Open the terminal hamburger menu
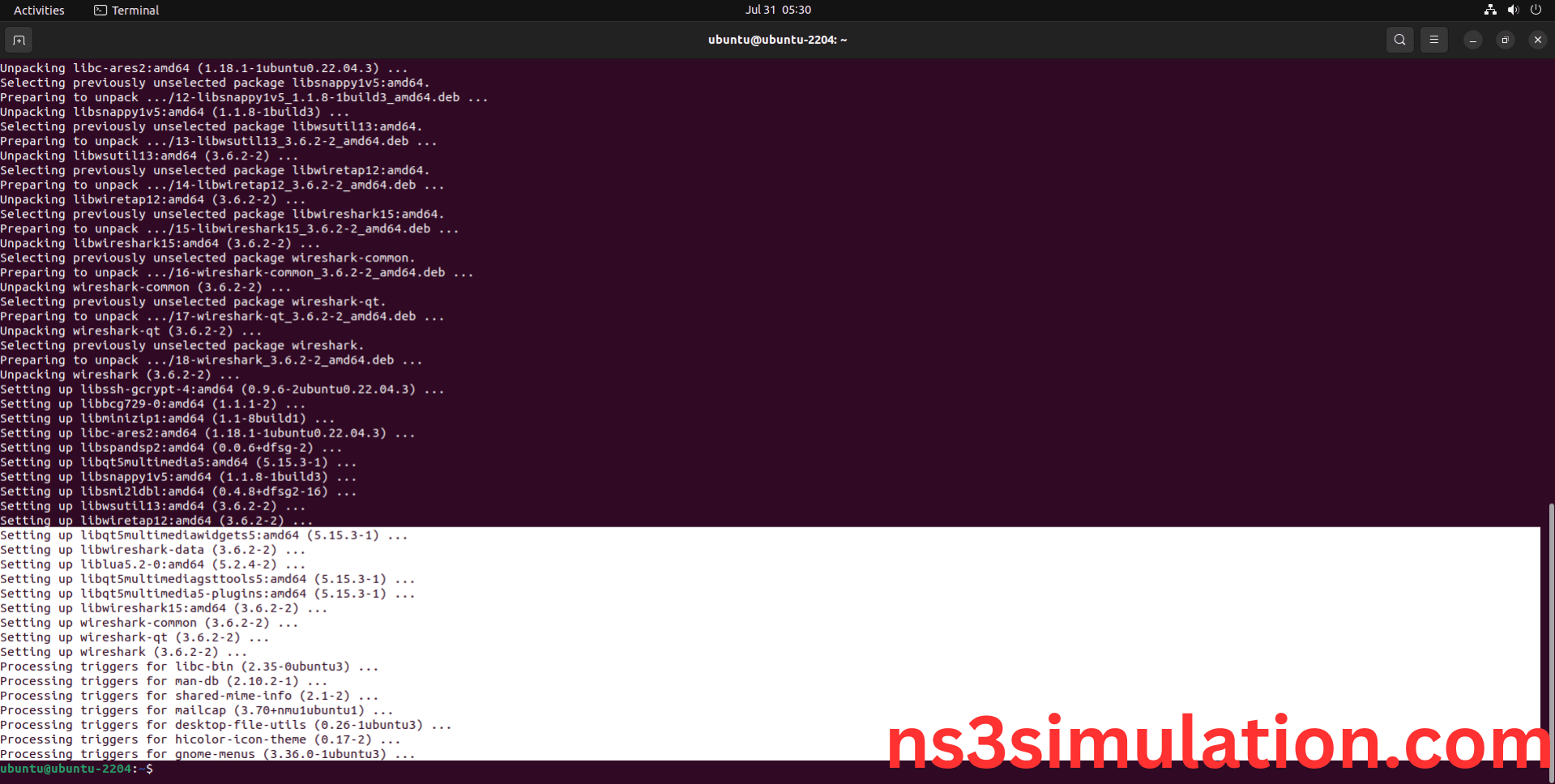The height and width of the screenshot is (784, 1555). click(x=1433, y=39)
